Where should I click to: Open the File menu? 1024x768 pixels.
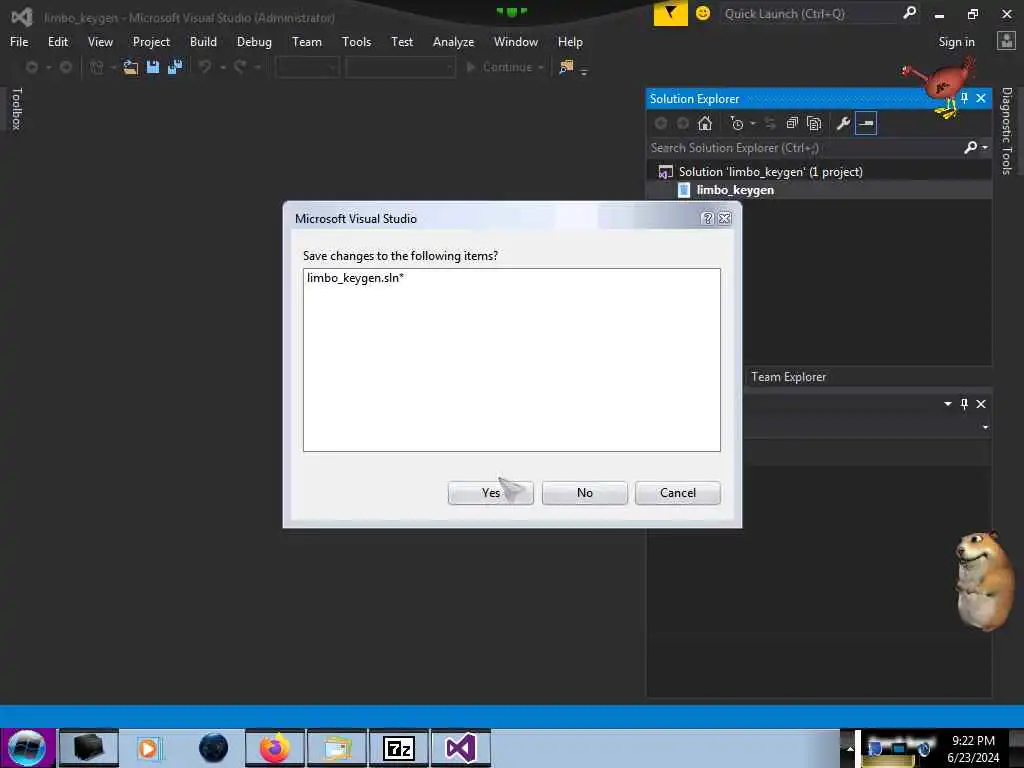(x=19, y=42)
